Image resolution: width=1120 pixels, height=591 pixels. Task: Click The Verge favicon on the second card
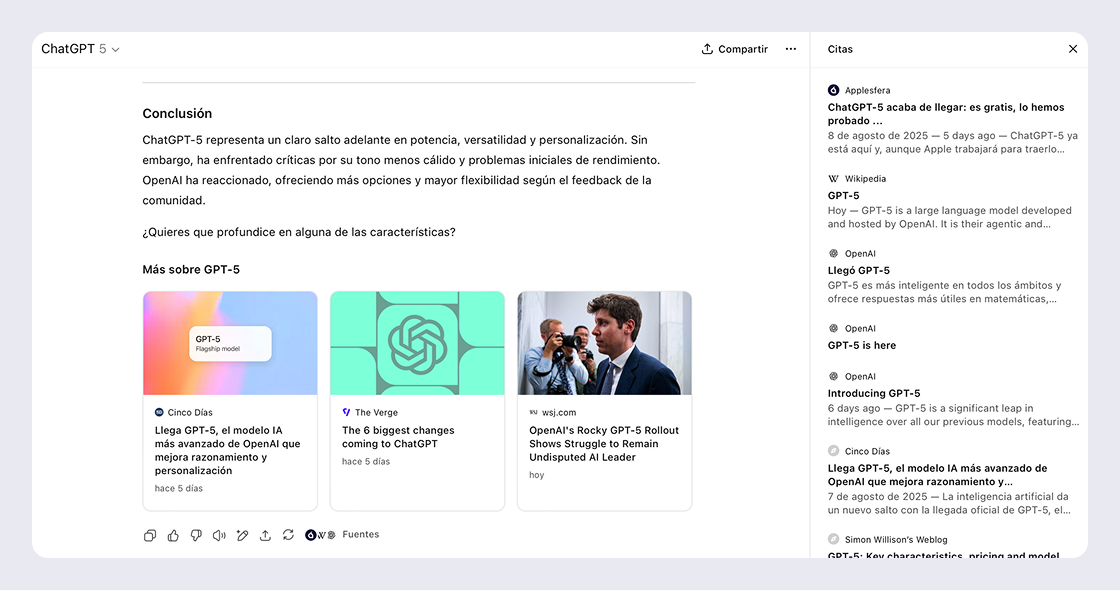pyautogui.click(x=346, y=412)
